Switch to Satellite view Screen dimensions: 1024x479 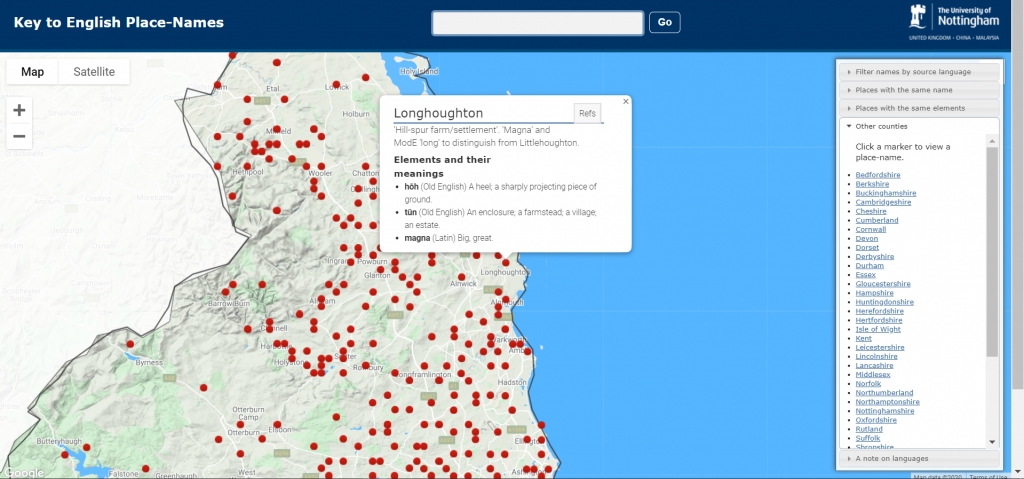pos(94,72)
